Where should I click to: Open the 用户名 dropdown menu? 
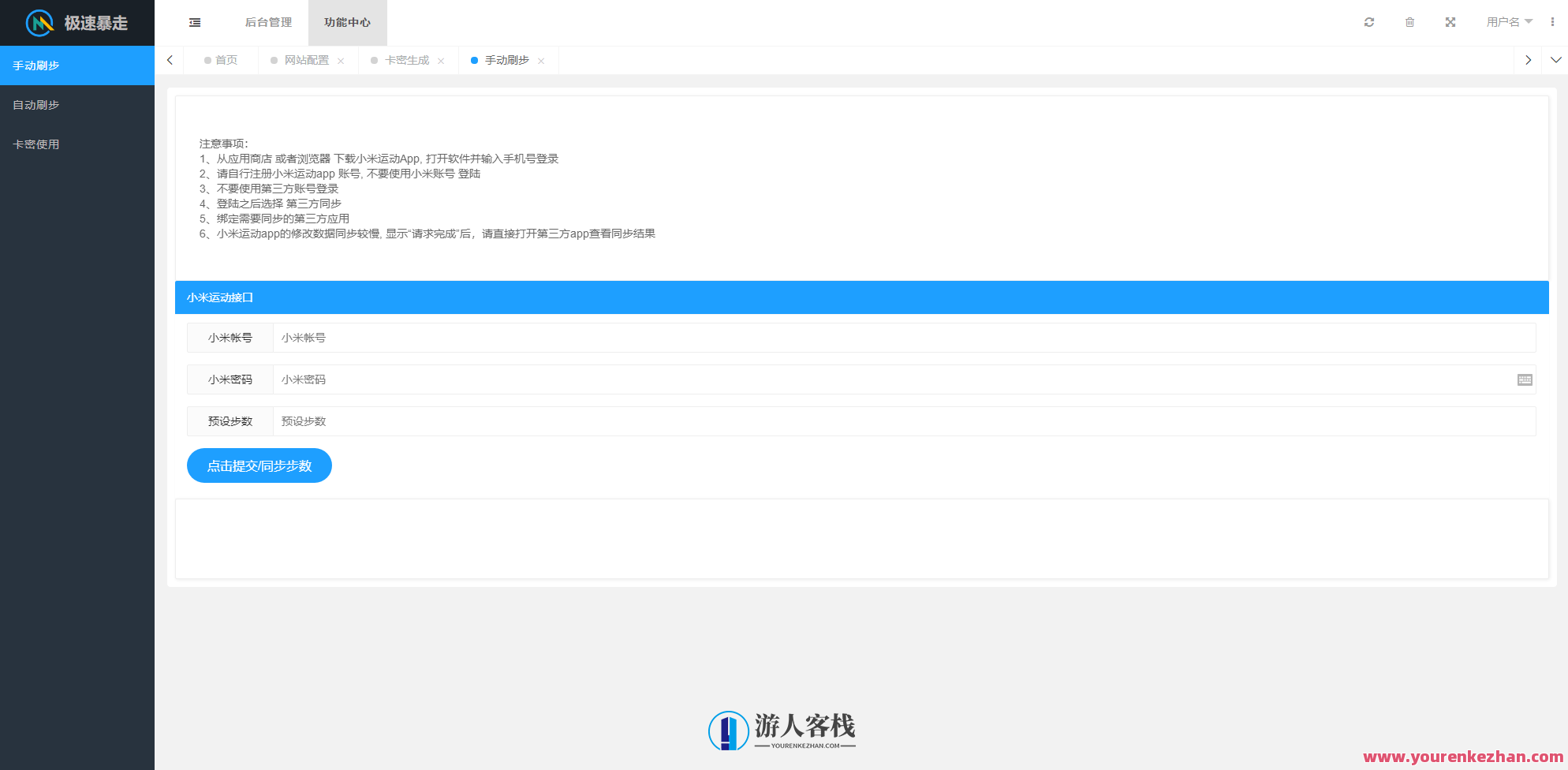(1506, 22)
